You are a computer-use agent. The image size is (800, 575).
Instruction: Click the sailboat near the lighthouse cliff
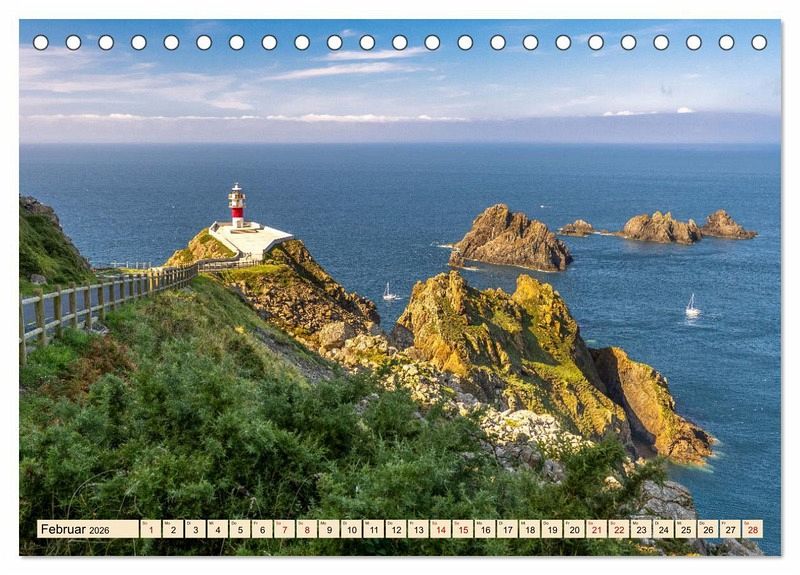388,293
